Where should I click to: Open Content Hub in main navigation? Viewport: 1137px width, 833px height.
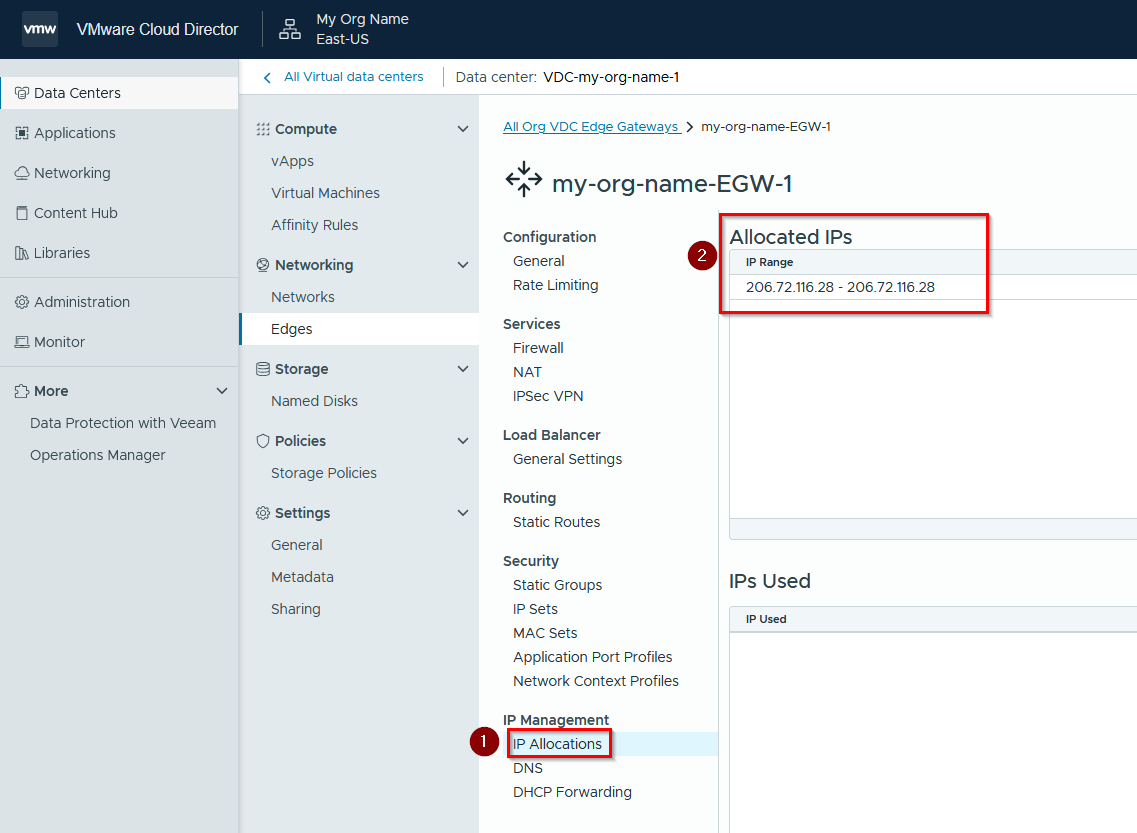(x=75, y=213)
